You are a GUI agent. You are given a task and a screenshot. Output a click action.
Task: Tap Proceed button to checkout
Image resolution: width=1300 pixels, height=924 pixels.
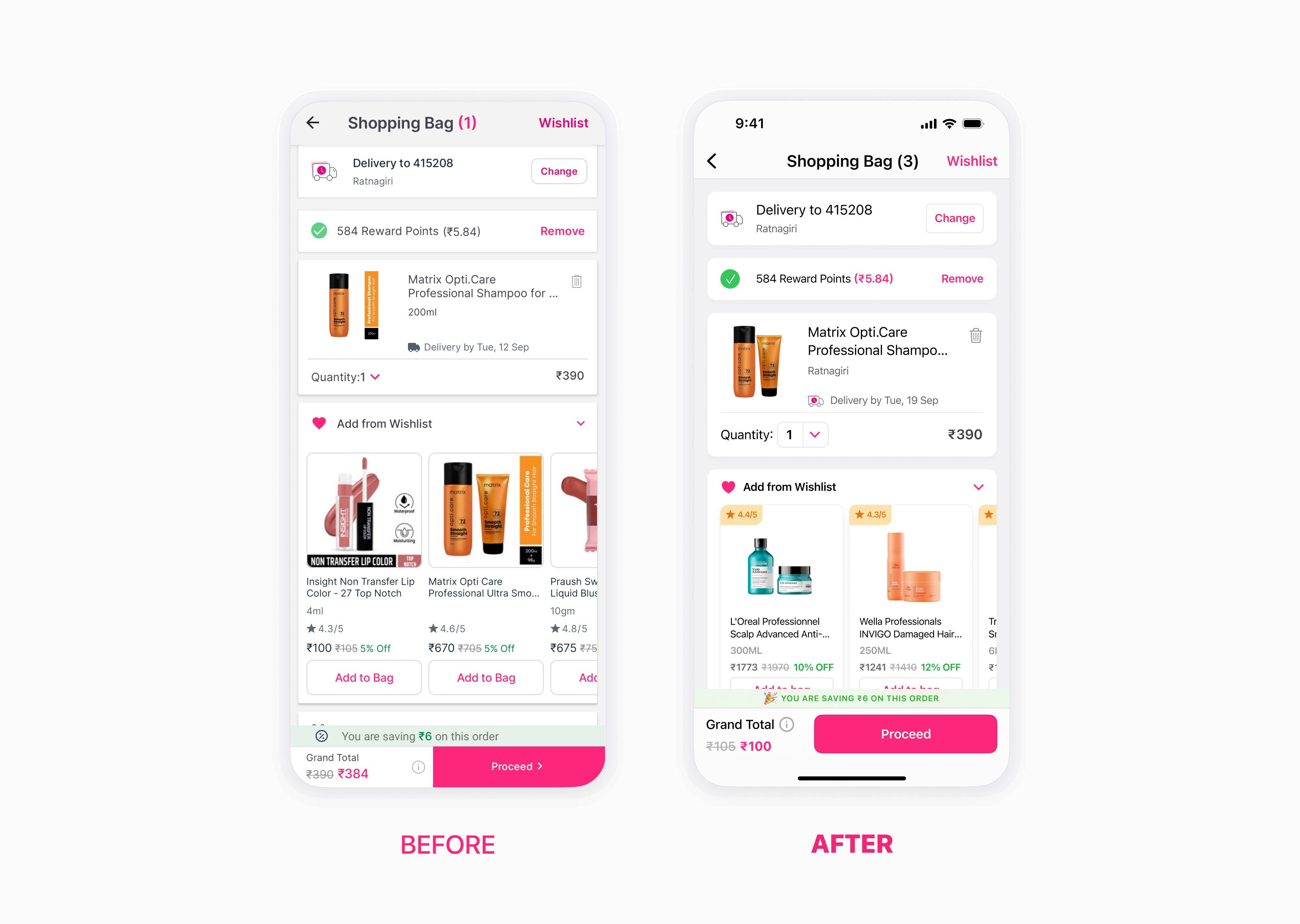[x=905, y=734]
